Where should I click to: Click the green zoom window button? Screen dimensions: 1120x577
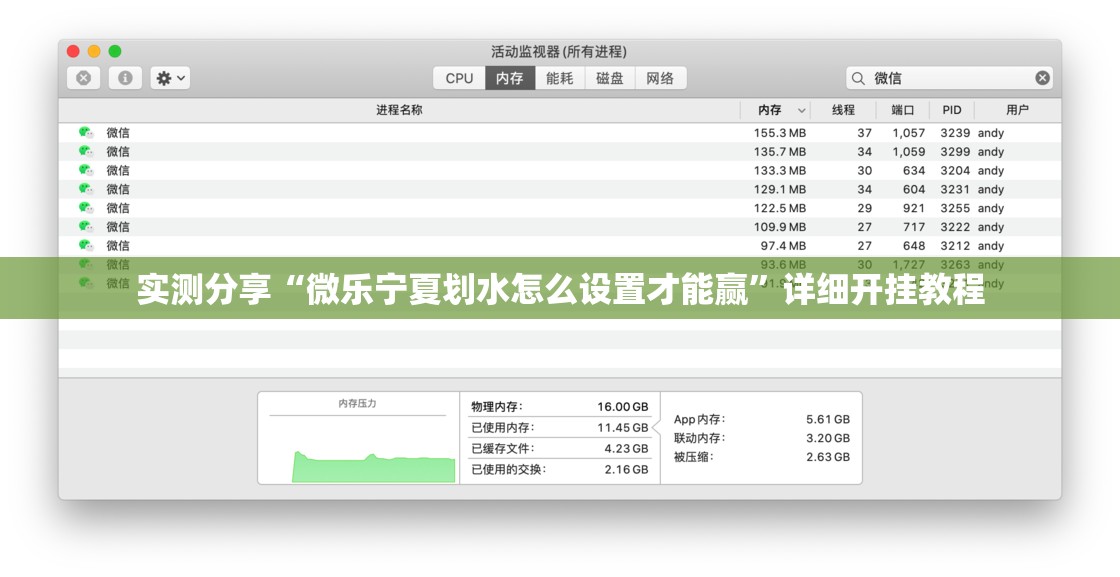pos(115,51)
